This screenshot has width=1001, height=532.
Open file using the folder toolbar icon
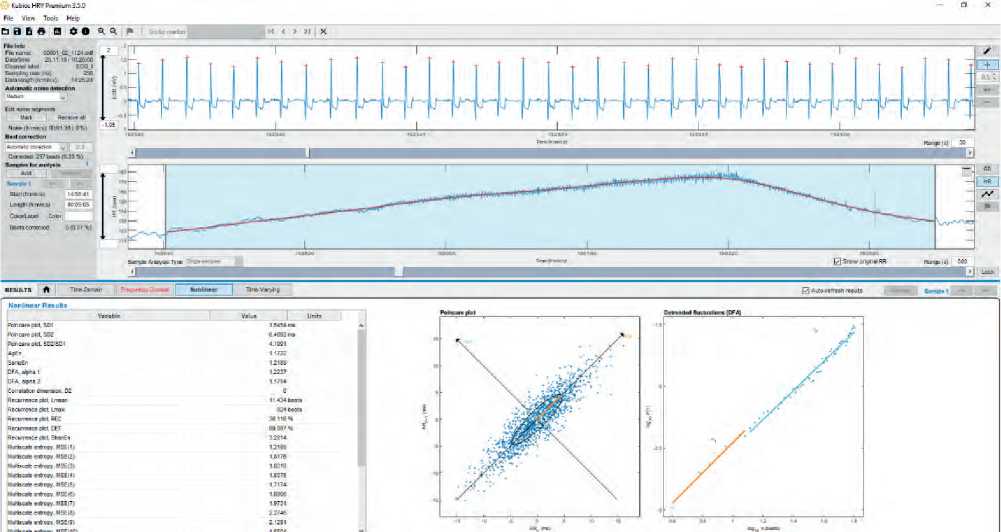[x=6, y=31]
